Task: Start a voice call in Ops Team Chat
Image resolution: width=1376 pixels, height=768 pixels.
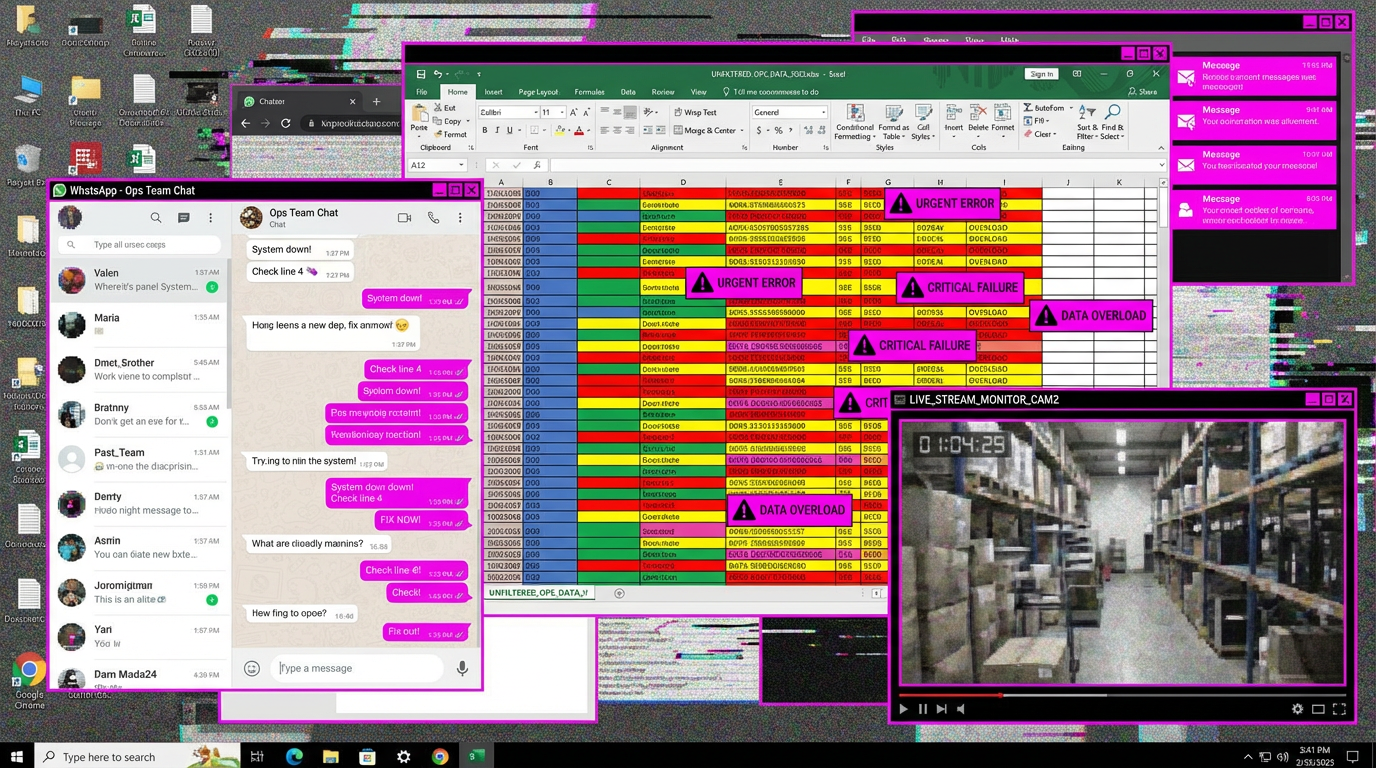Action: (432, 218)
